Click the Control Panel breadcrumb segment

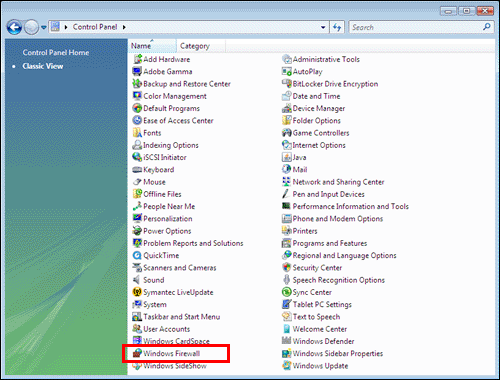pyautogui.click(x=95, y=27)
